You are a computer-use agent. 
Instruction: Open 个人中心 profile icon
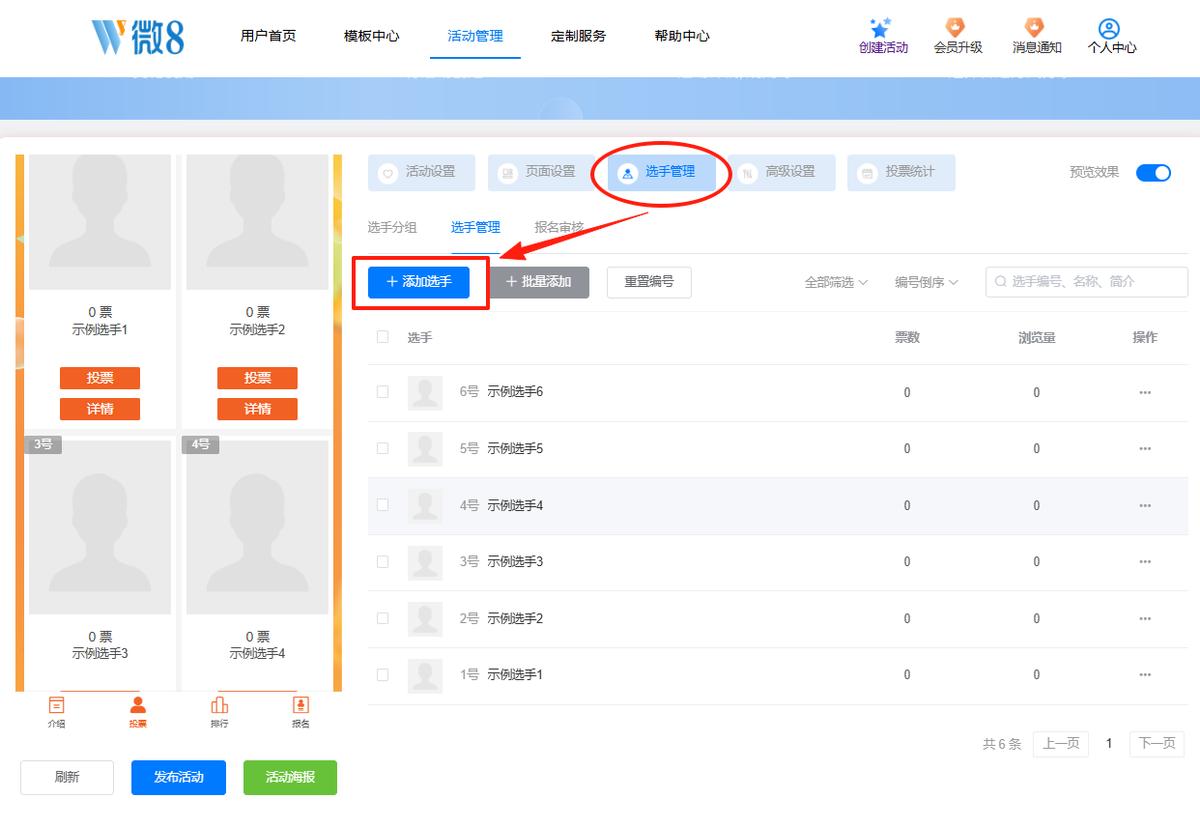click(x=1108, y=28)
